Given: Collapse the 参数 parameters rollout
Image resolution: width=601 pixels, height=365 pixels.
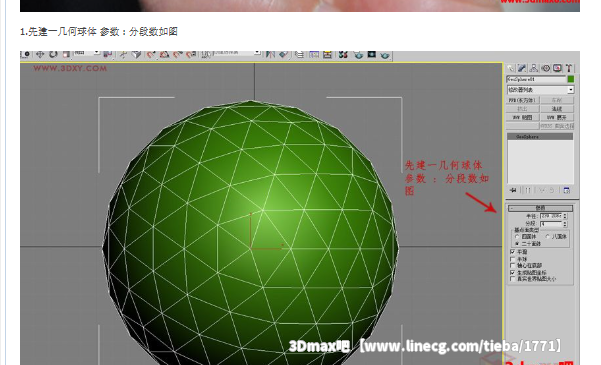Looking at the screenshot, I should tap(540, 208).
